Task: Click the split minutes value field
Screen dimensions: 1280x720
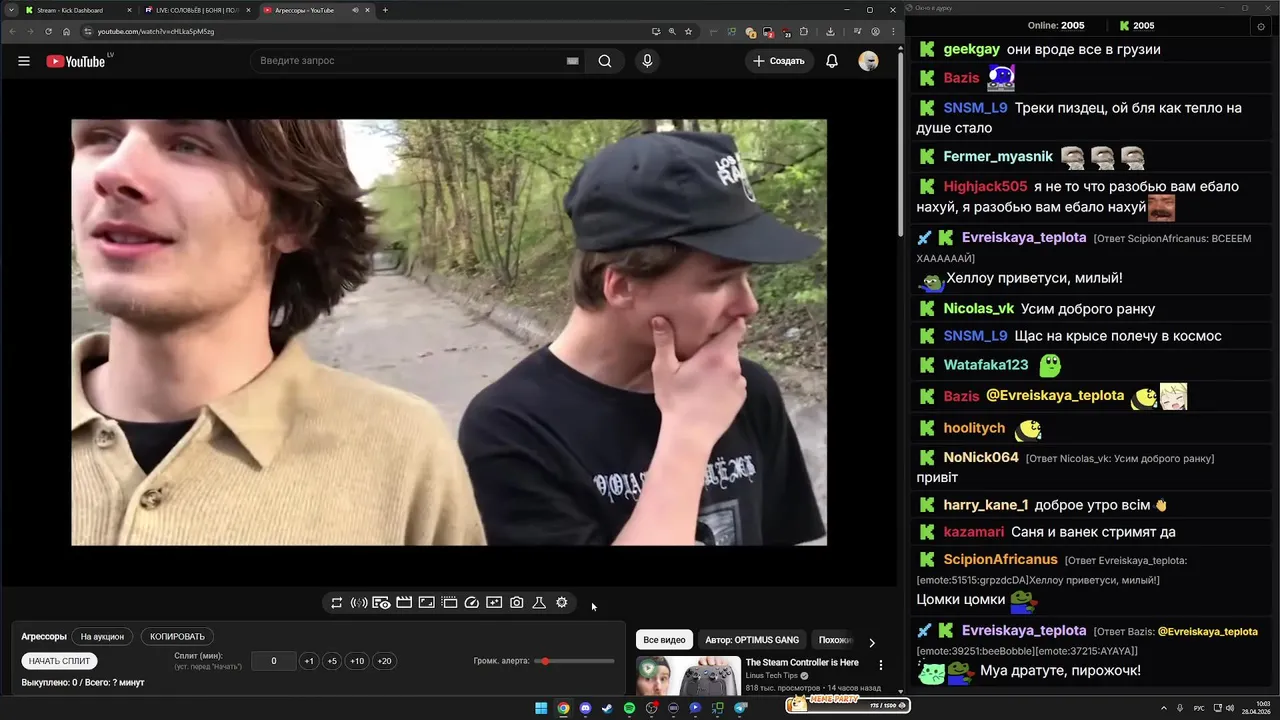Action: (x=273, y=661)
